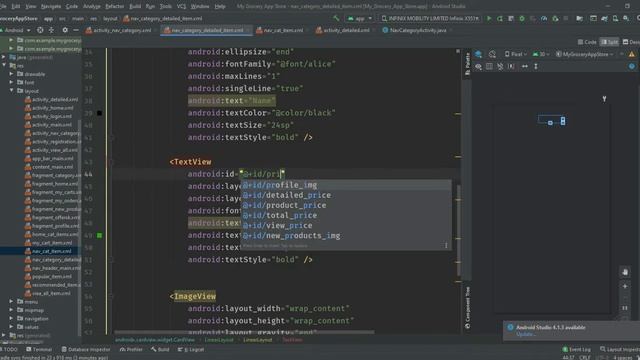Toggle view options eye icon in design toolbar
Viewport: 640px width, 360px height.
(478, 66)
